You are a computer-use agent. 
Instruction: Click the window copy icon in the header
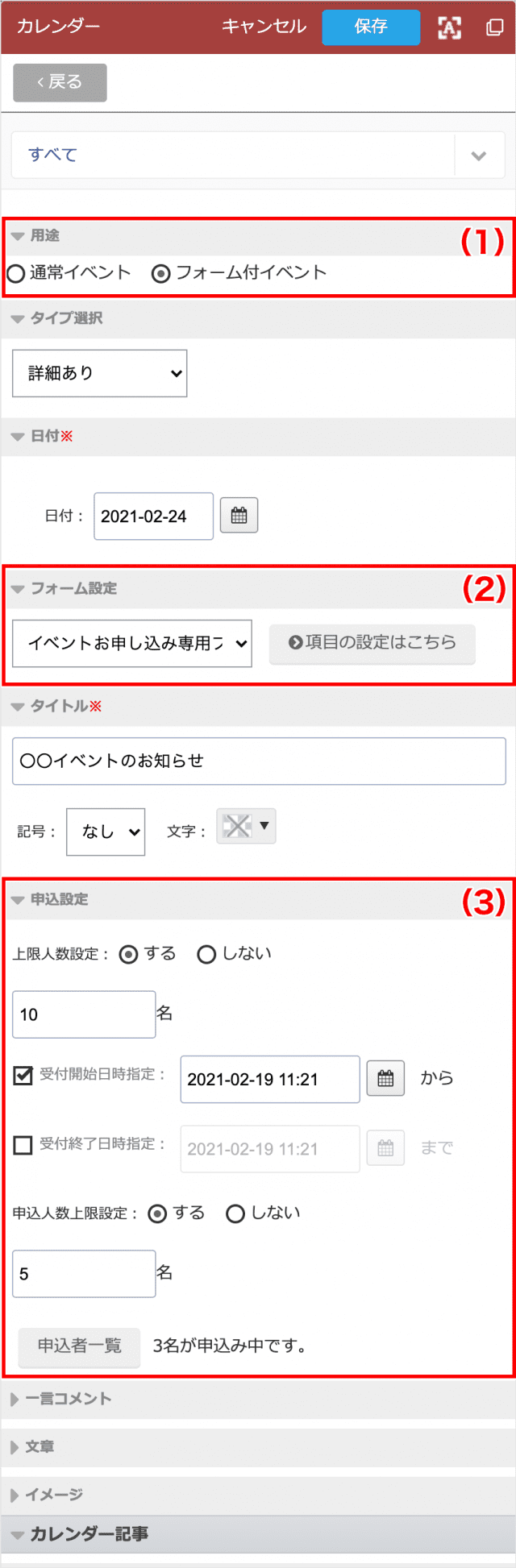pyautogui.click(x=495, y=27)
